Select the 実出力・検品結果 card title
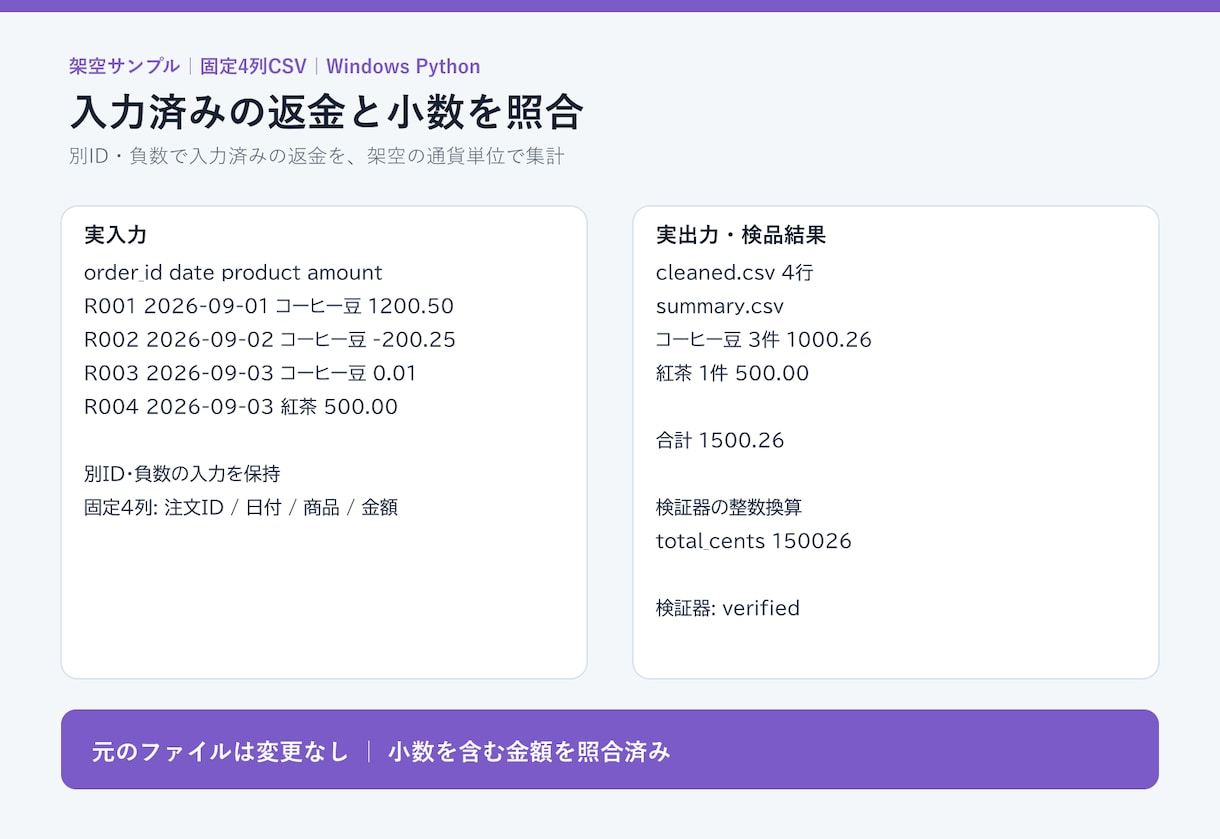 [x=741, y=235]
